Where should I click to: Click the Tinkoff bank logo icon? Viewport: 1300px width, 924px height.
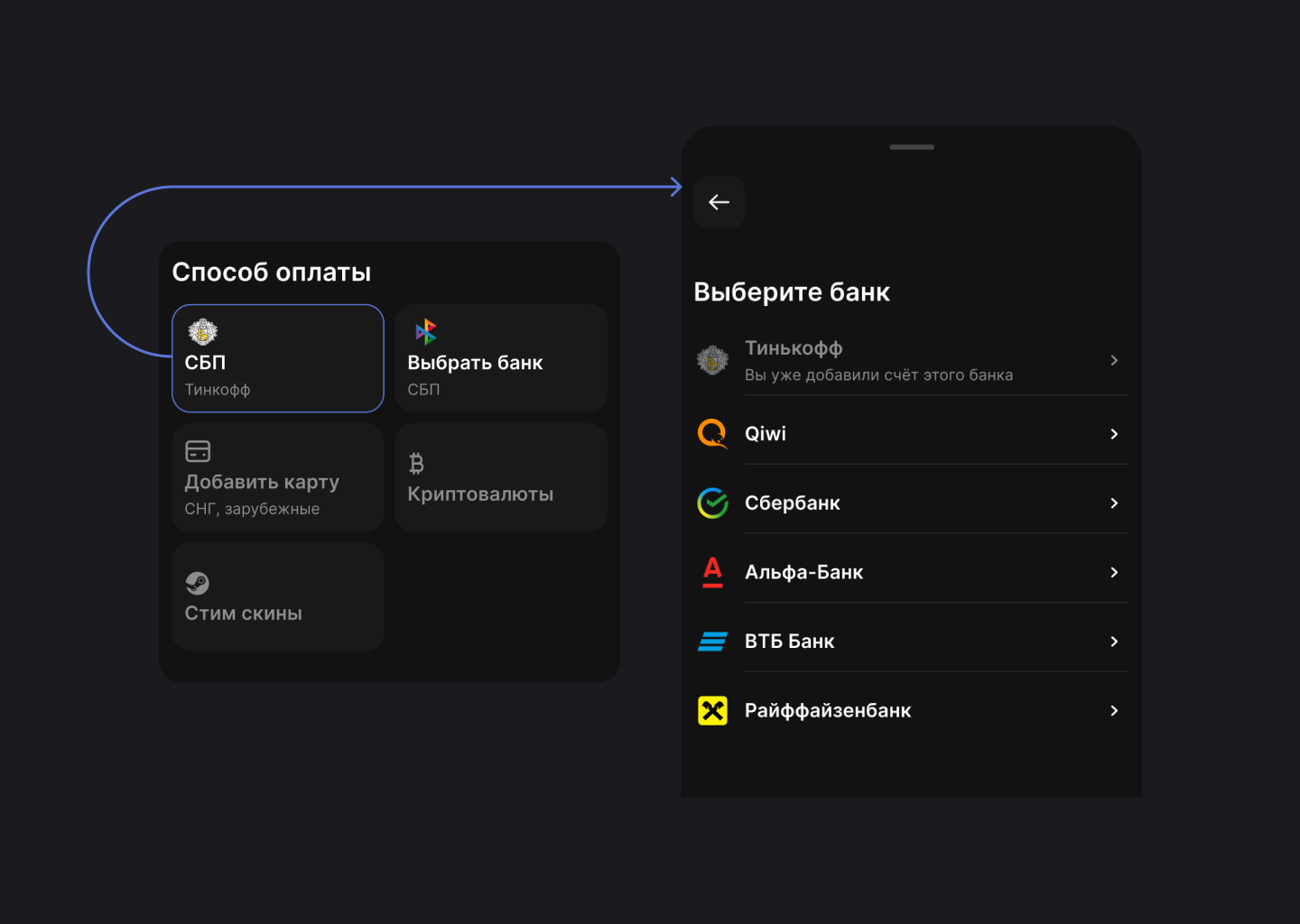coord(712,360)
